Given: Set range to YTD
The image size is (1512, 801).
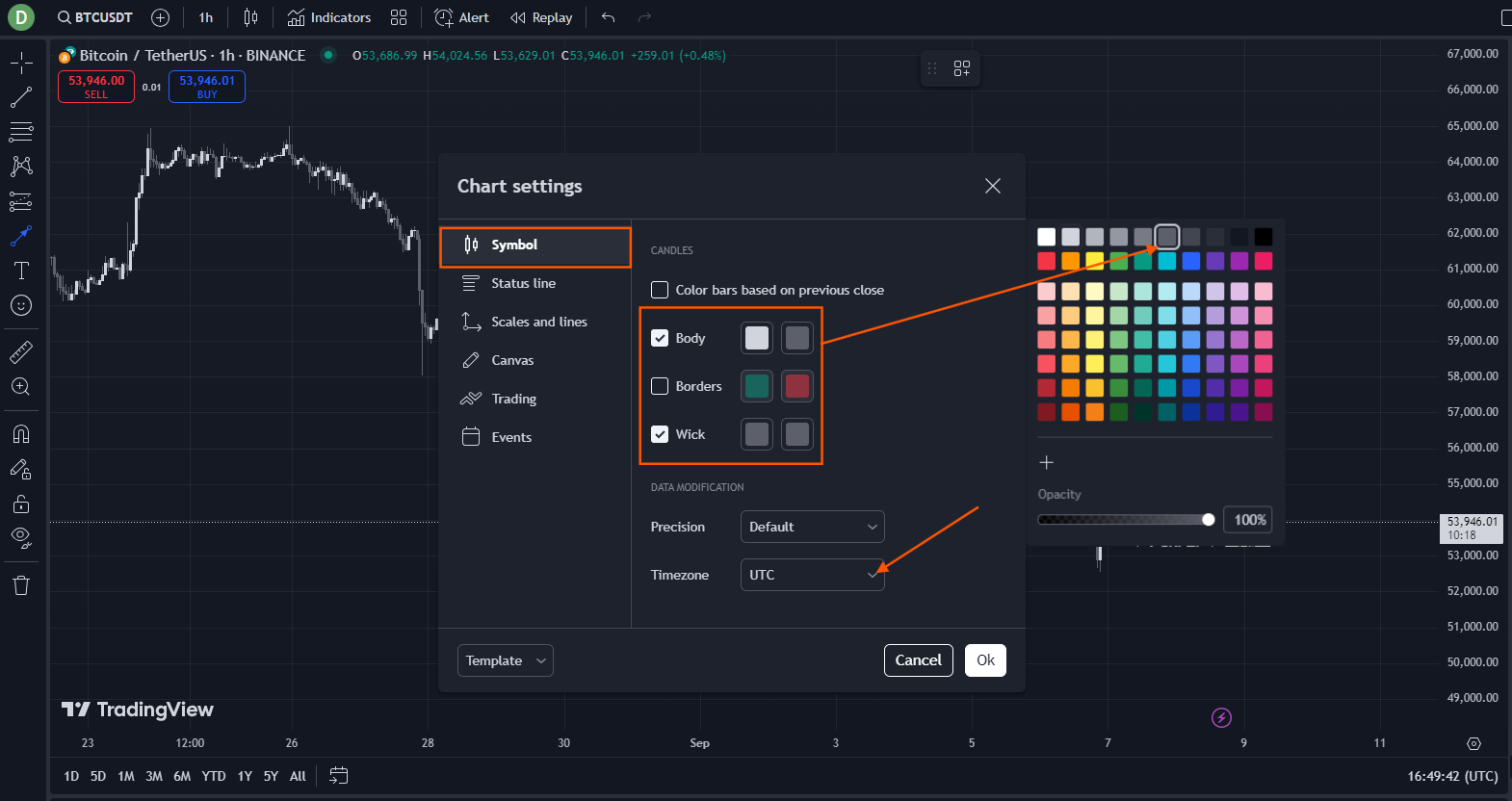Looking at the screenshot, I should 214,776.
